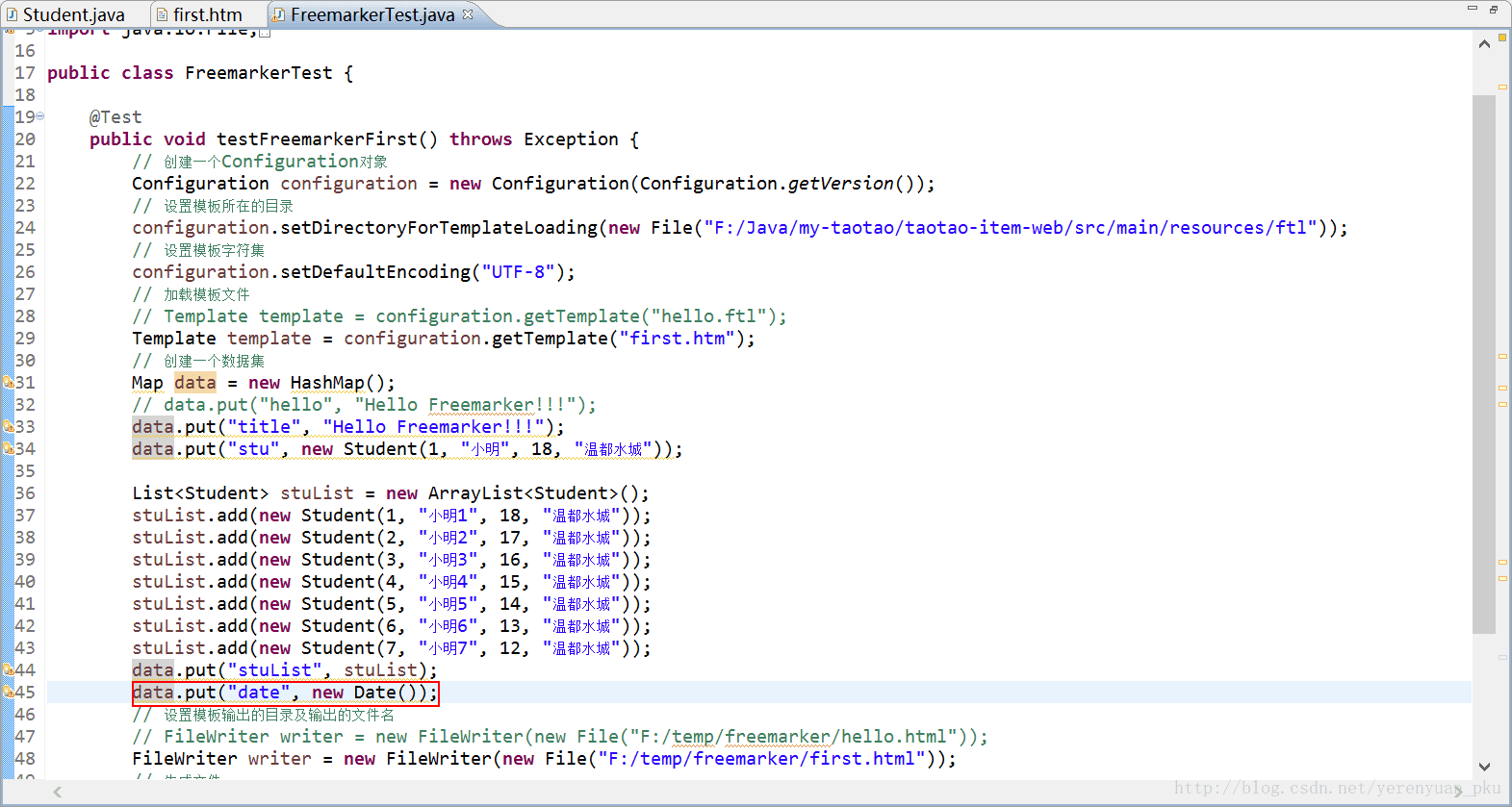1512x807 pixels.
Task: Click the Student(7, ...) line 43
Action: point(392,648)
